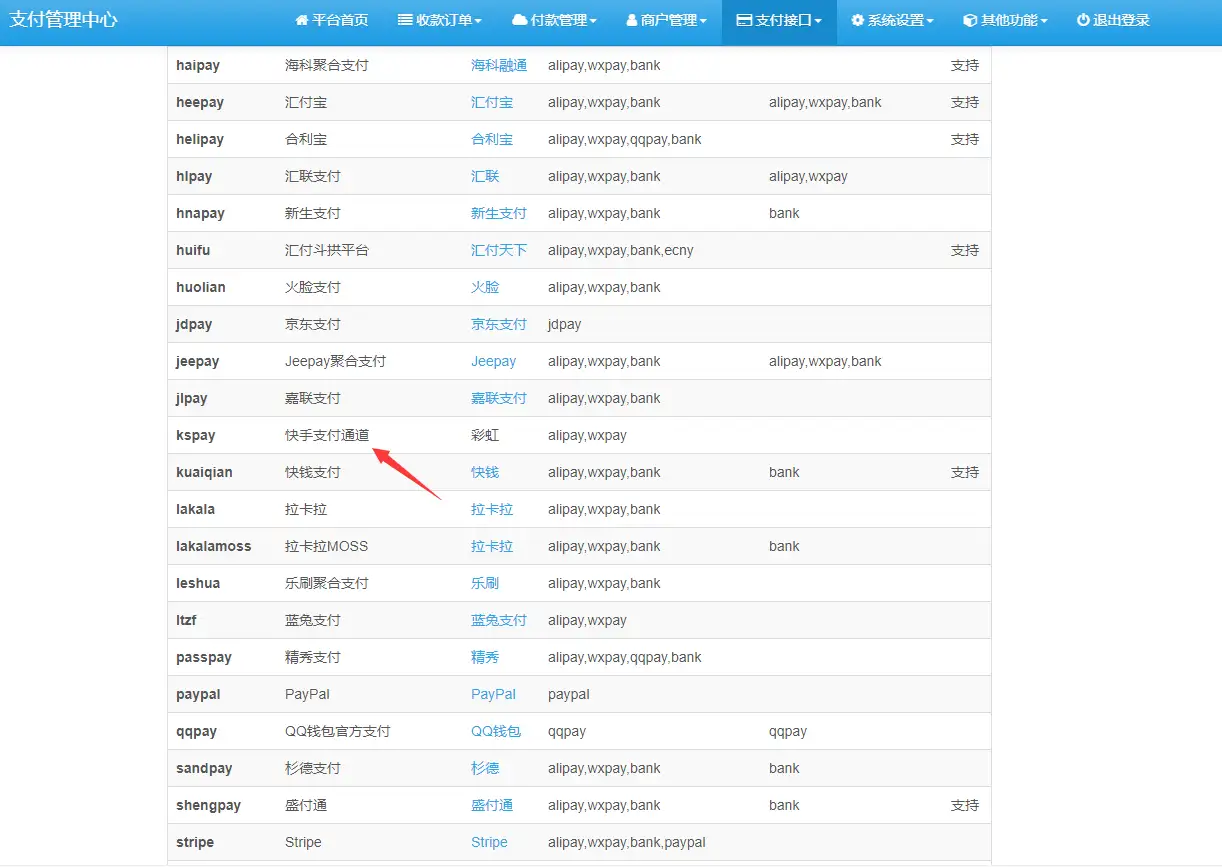This screenshot has width=1222, height=867.
Task: Click the cloud icon on 付款管理 menu
Action: tap(519, 20)
